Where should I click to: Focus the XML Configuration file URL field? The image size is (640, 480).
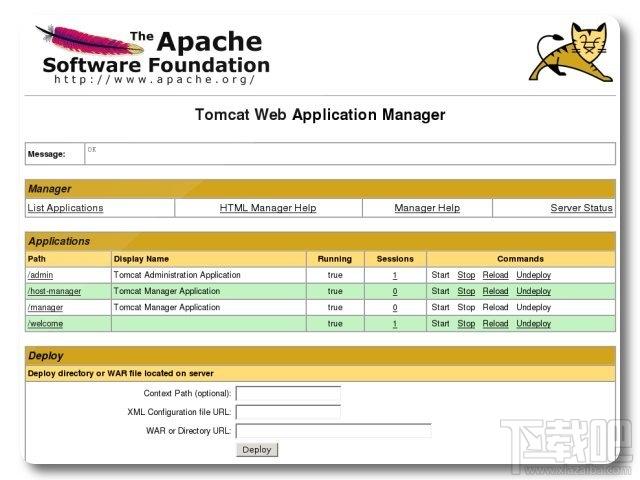(288, 412)
